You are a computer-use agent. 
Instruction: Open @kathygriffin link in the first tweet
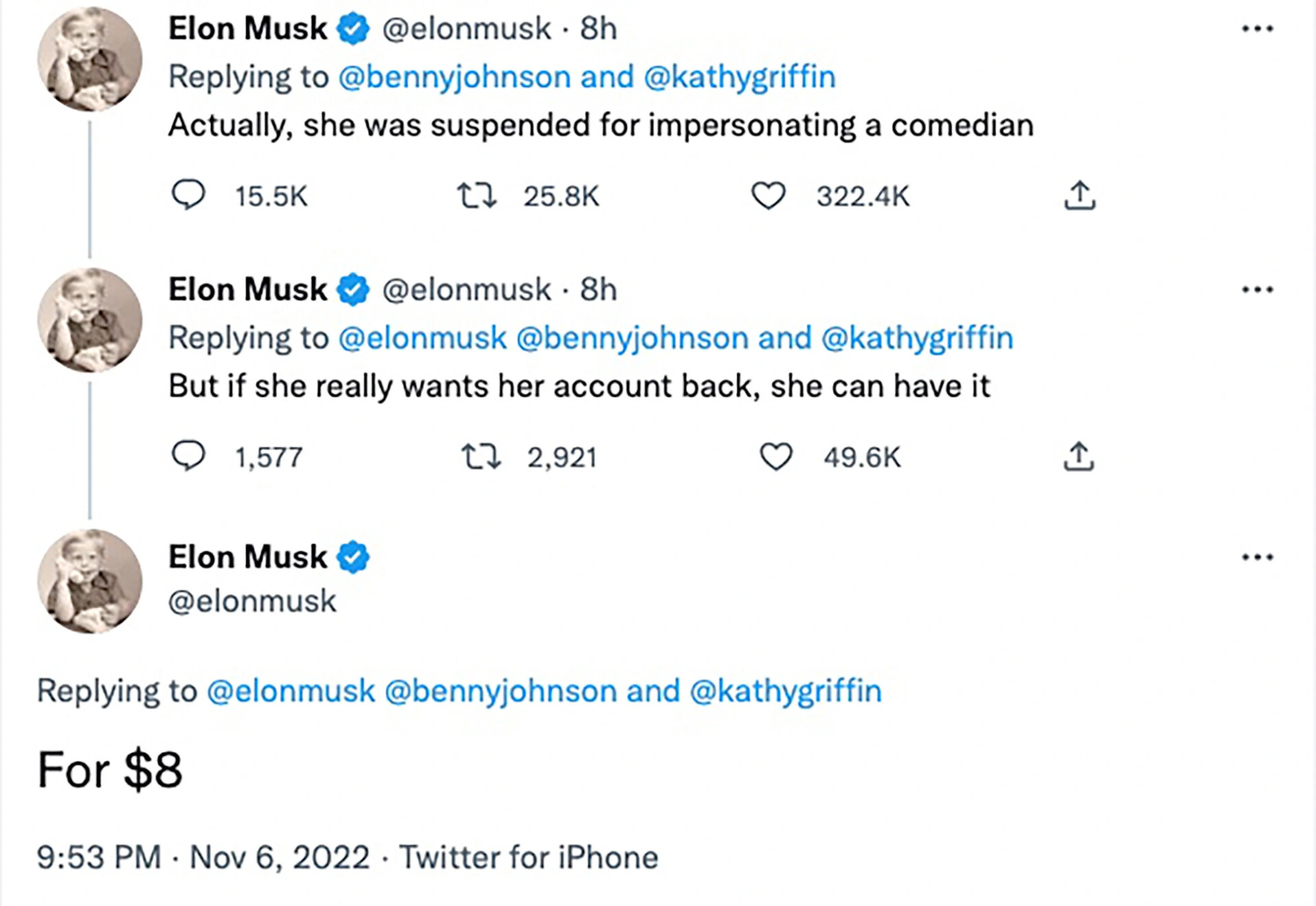click(x=740, y=77)
